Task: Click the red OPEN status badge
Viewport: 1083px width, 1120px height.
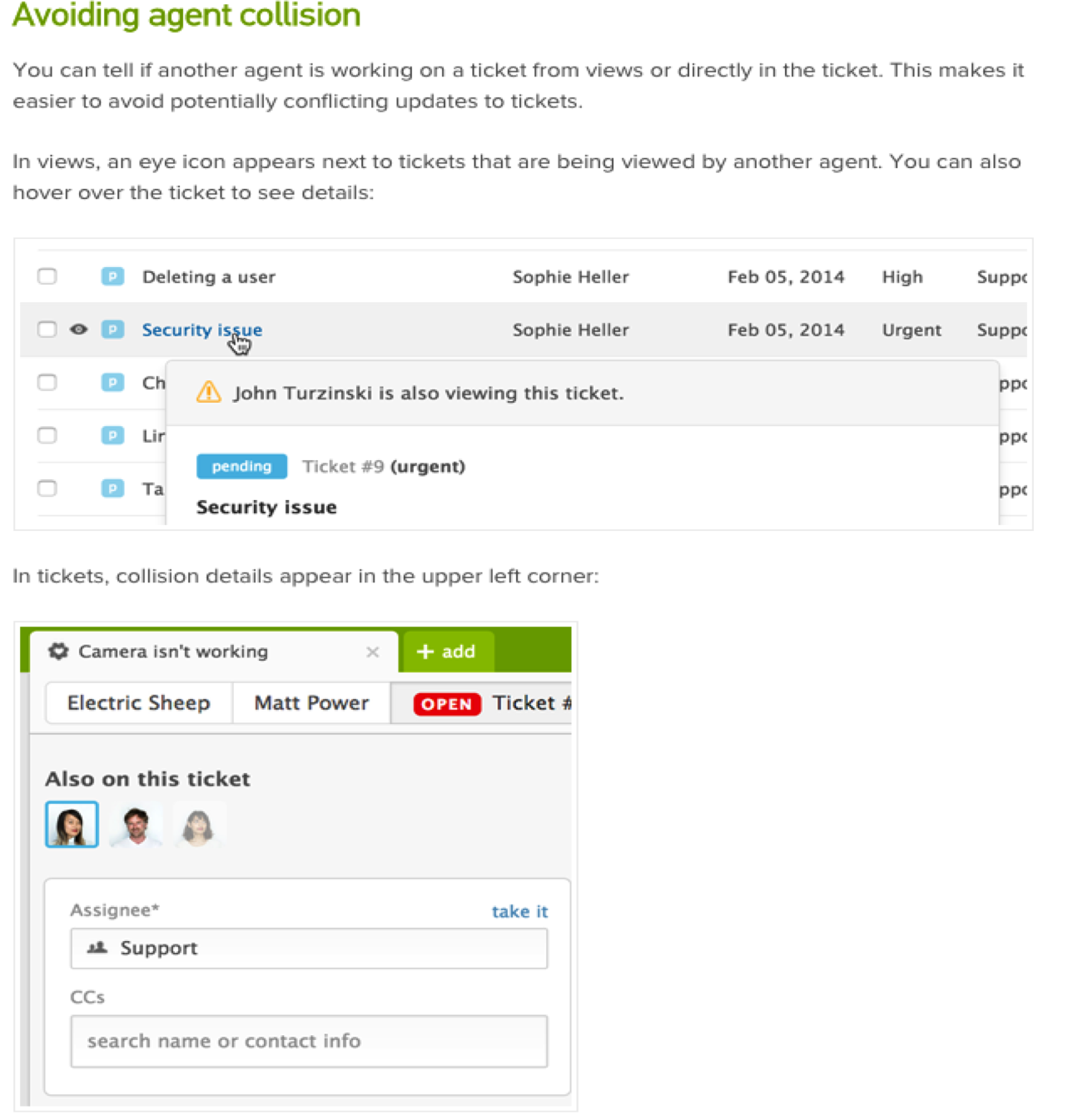Action: click(x=447, y=704)
